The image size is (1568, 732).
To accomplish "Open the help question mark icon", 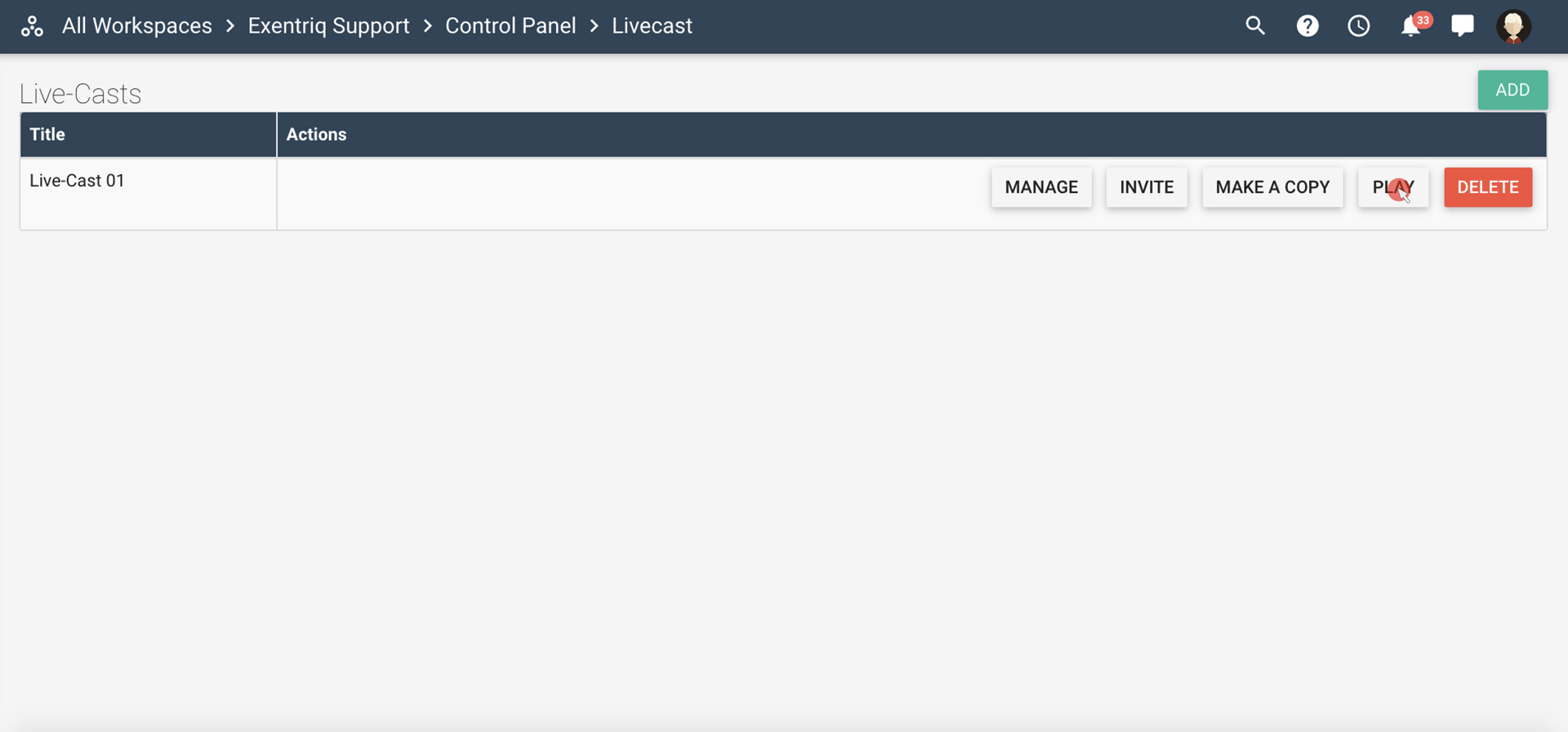I will pos(1307,26).
